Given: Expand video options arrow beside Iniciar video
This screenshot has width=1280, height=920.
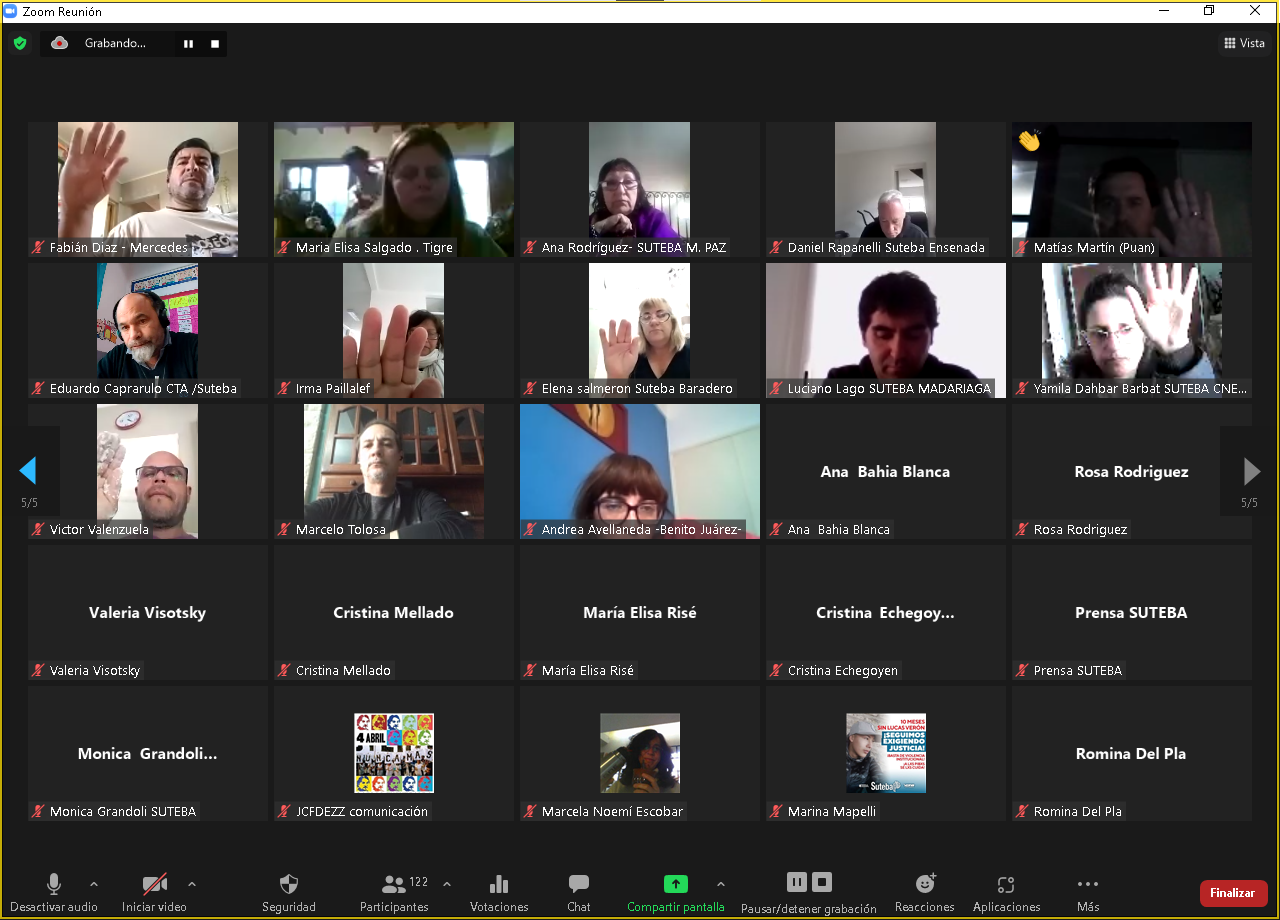Looking at the screenshot, I should tap(192, 884).
